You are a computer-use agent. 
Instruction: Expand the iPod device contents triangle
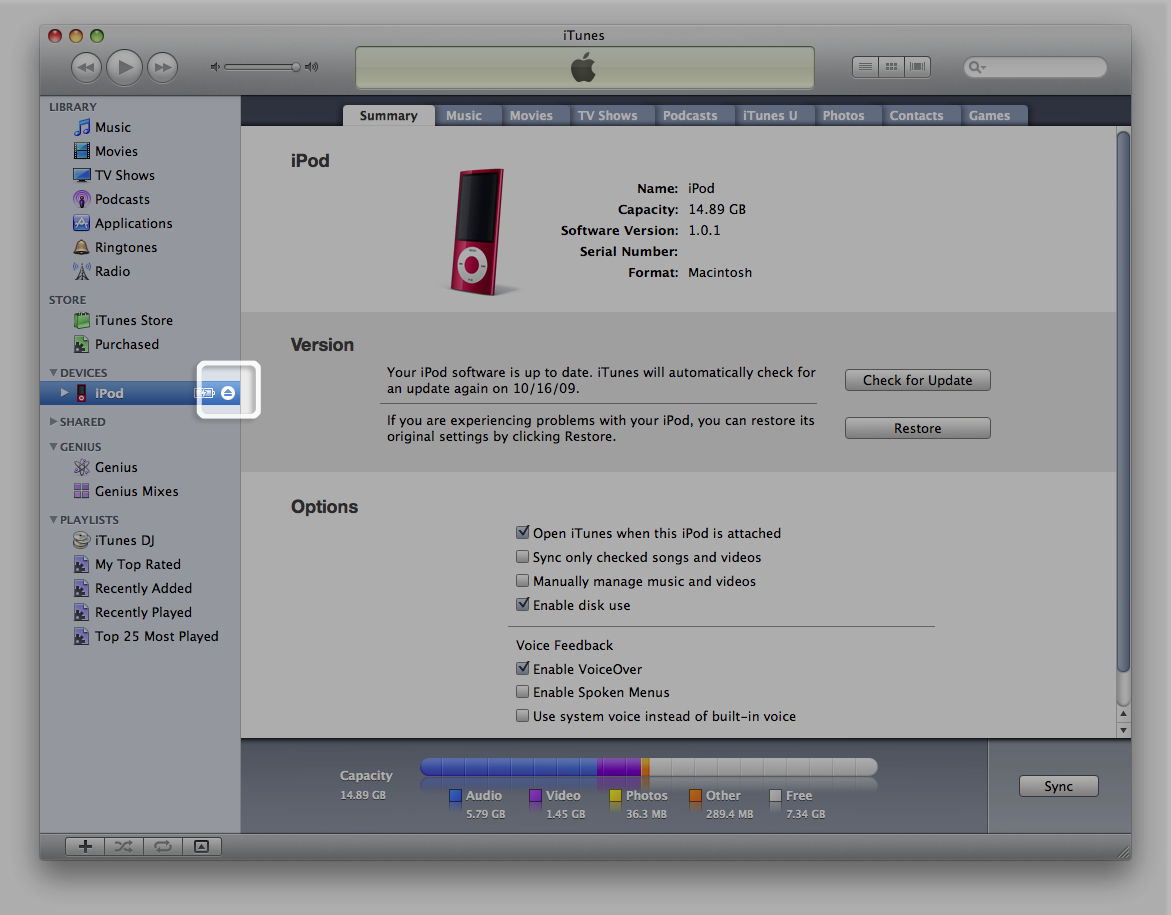click(64, 393)
